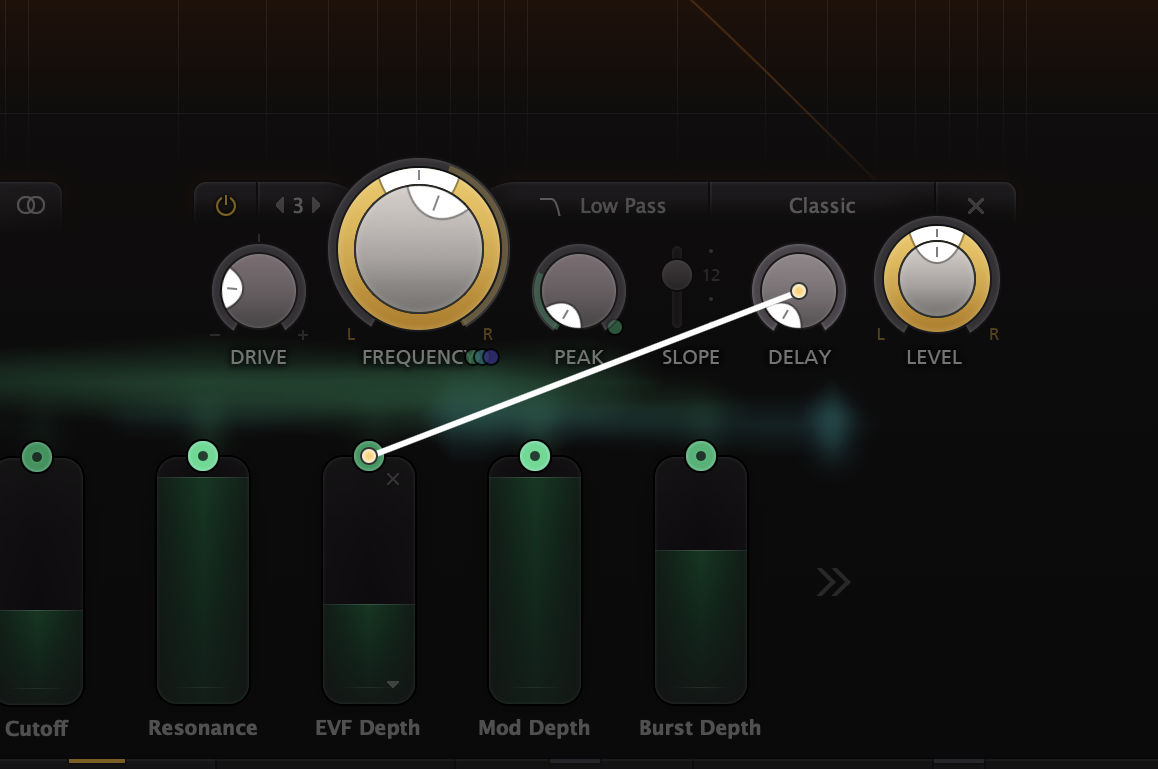Click the green dot above Burst Depth

[x=700, y=455]
